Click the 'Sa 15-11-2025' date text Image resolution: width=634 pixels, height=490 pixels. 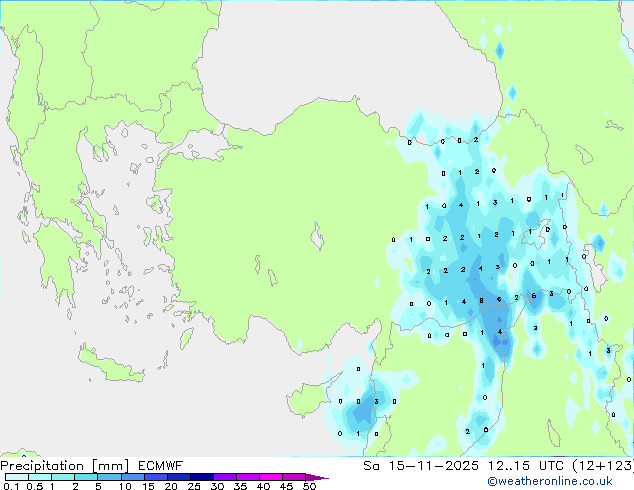421,466
